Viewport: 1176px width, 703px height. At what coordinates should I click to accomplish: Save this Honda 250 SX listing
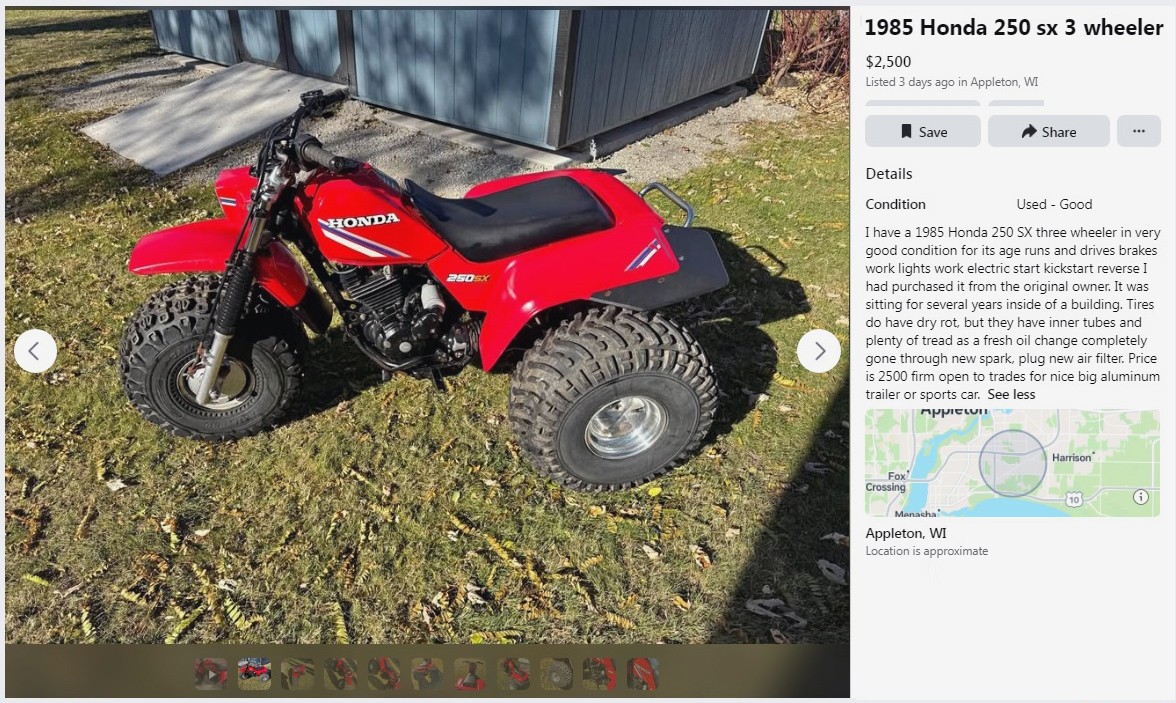coord(922,131)
